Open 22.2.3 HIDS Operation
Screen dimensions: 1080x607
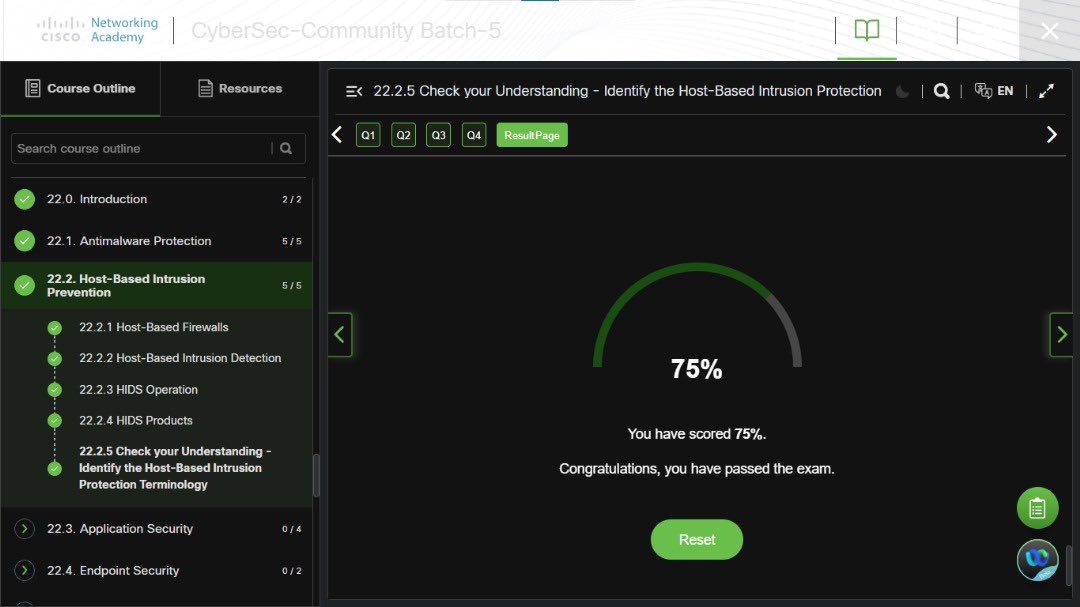pyautogui.click(x=138, y=390)
